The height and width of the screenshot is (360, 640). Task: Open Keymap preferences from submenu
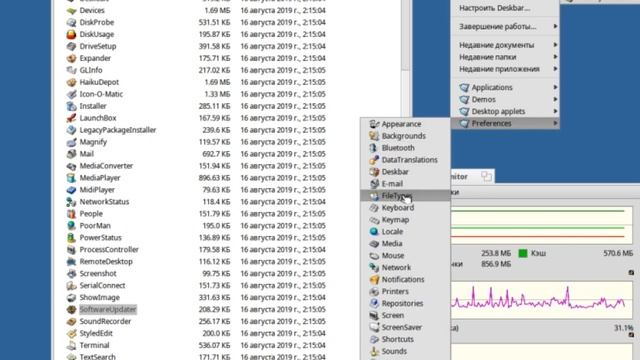pos(405,220)
